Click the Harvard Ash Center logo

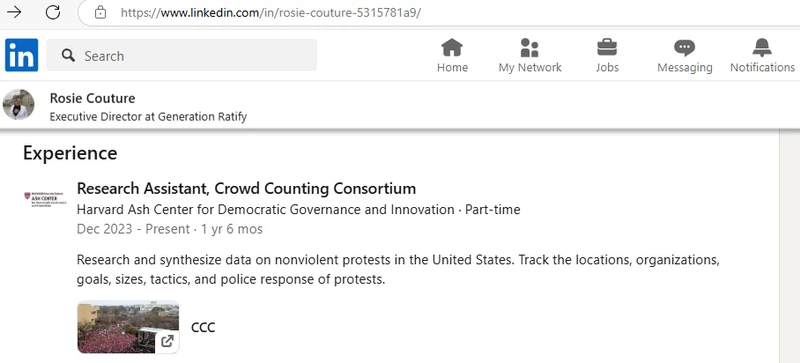coord(45,199)
